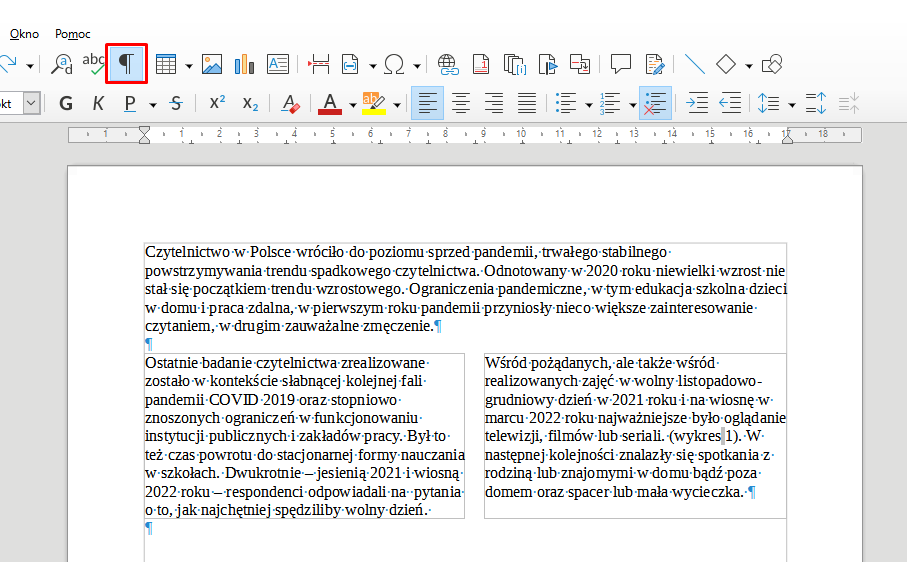Open the Okno menu

tap(24, 34)
